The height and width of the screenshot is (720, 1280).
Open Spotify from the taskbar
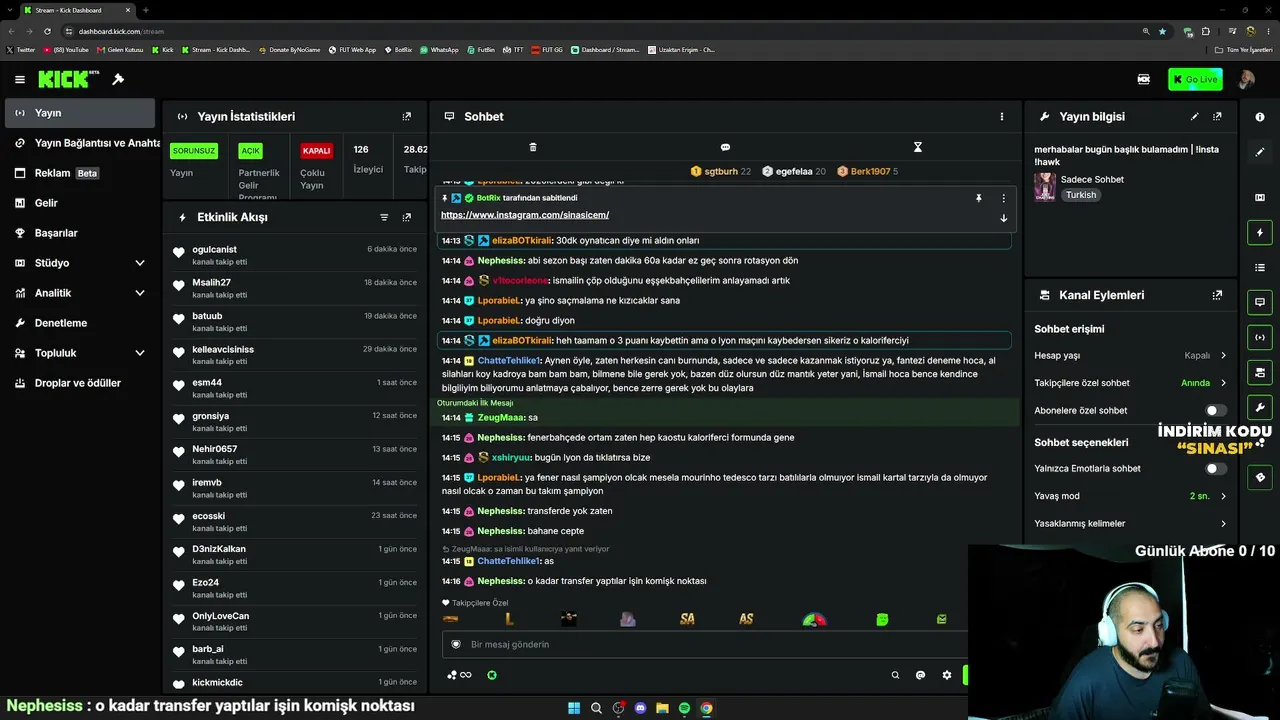[x=684, y=708]
